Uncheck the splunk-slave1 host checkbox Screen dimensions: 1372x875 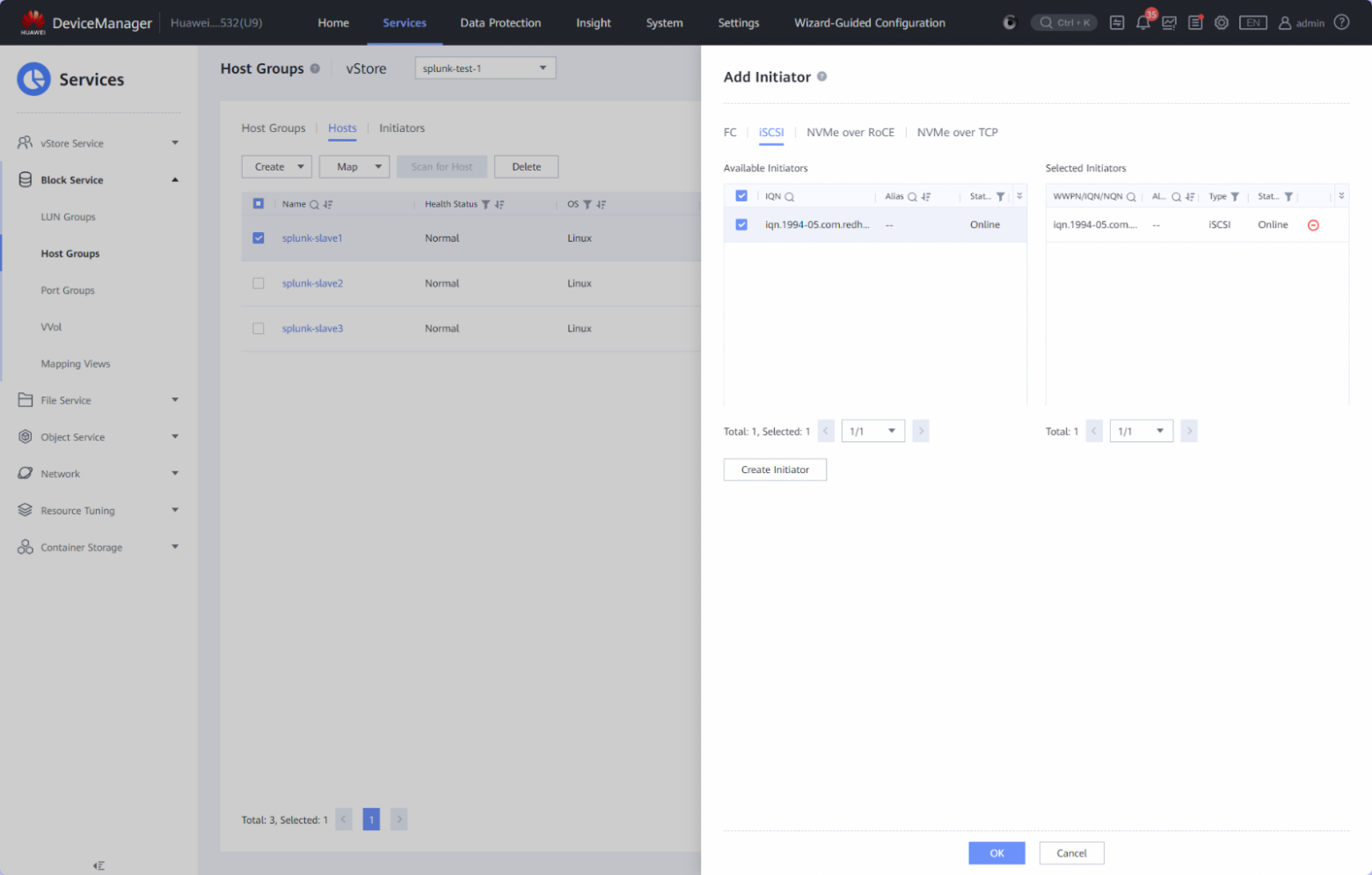point(259,238)
